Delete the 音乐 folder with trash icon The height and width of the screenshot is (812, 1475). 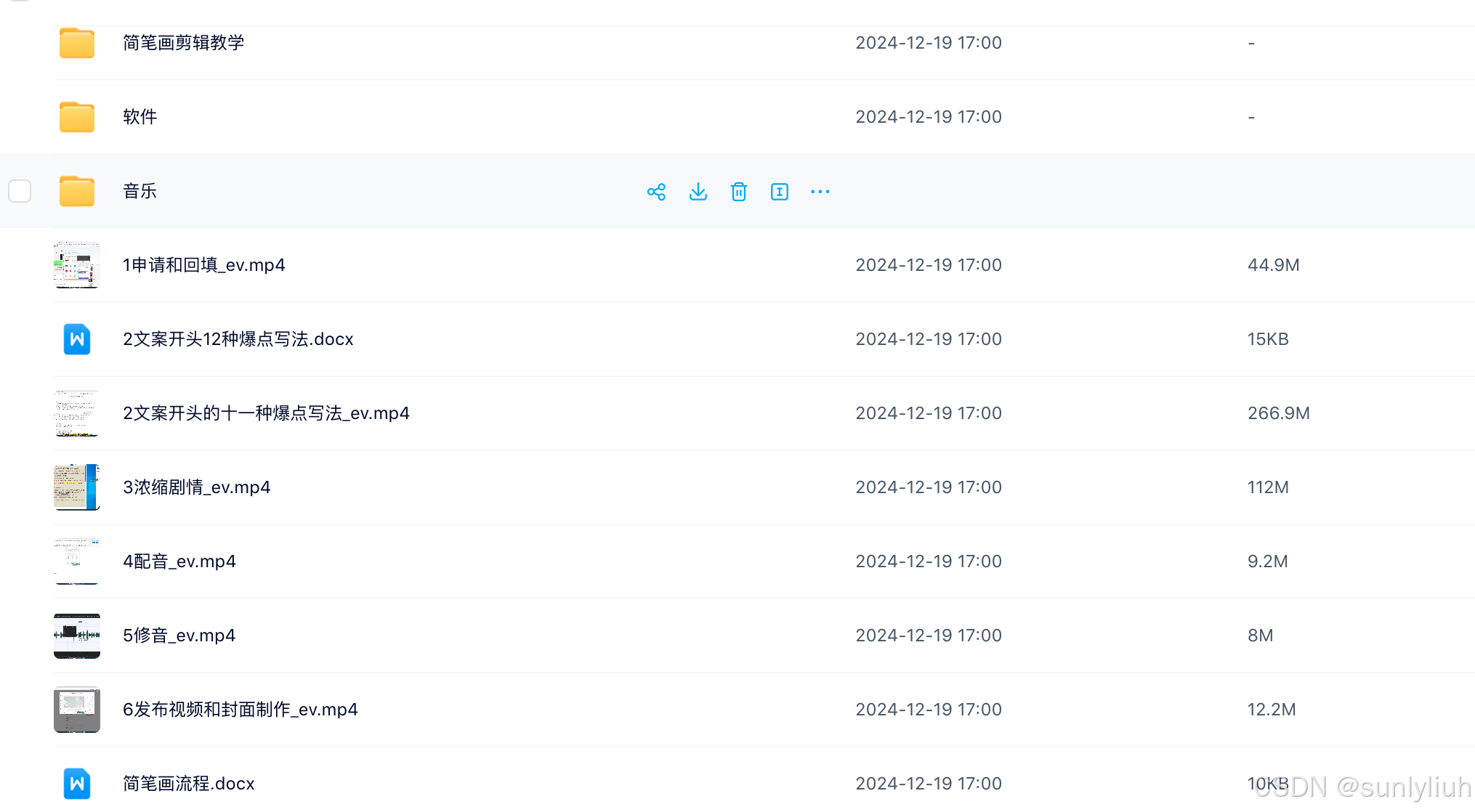tap(738, 192)
